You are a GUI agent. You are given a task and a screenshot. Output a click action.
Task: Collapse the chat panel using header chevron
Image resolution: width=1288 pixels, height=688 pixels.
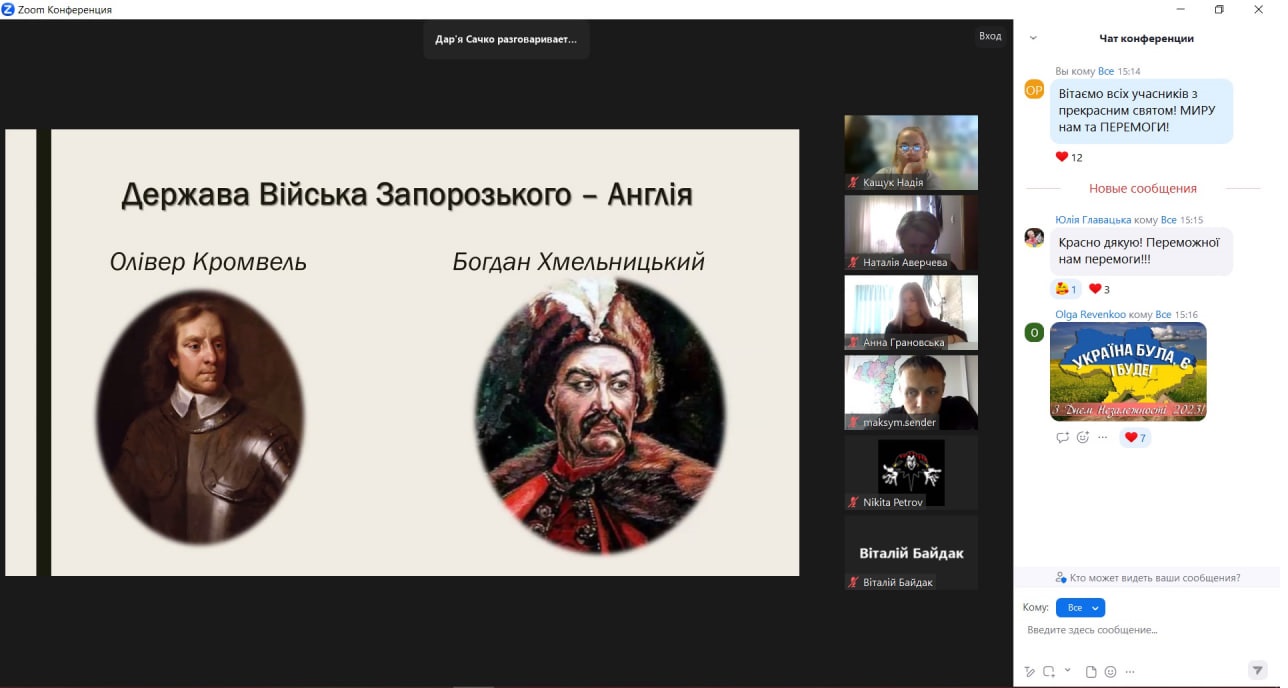(x=1033, y=38)
